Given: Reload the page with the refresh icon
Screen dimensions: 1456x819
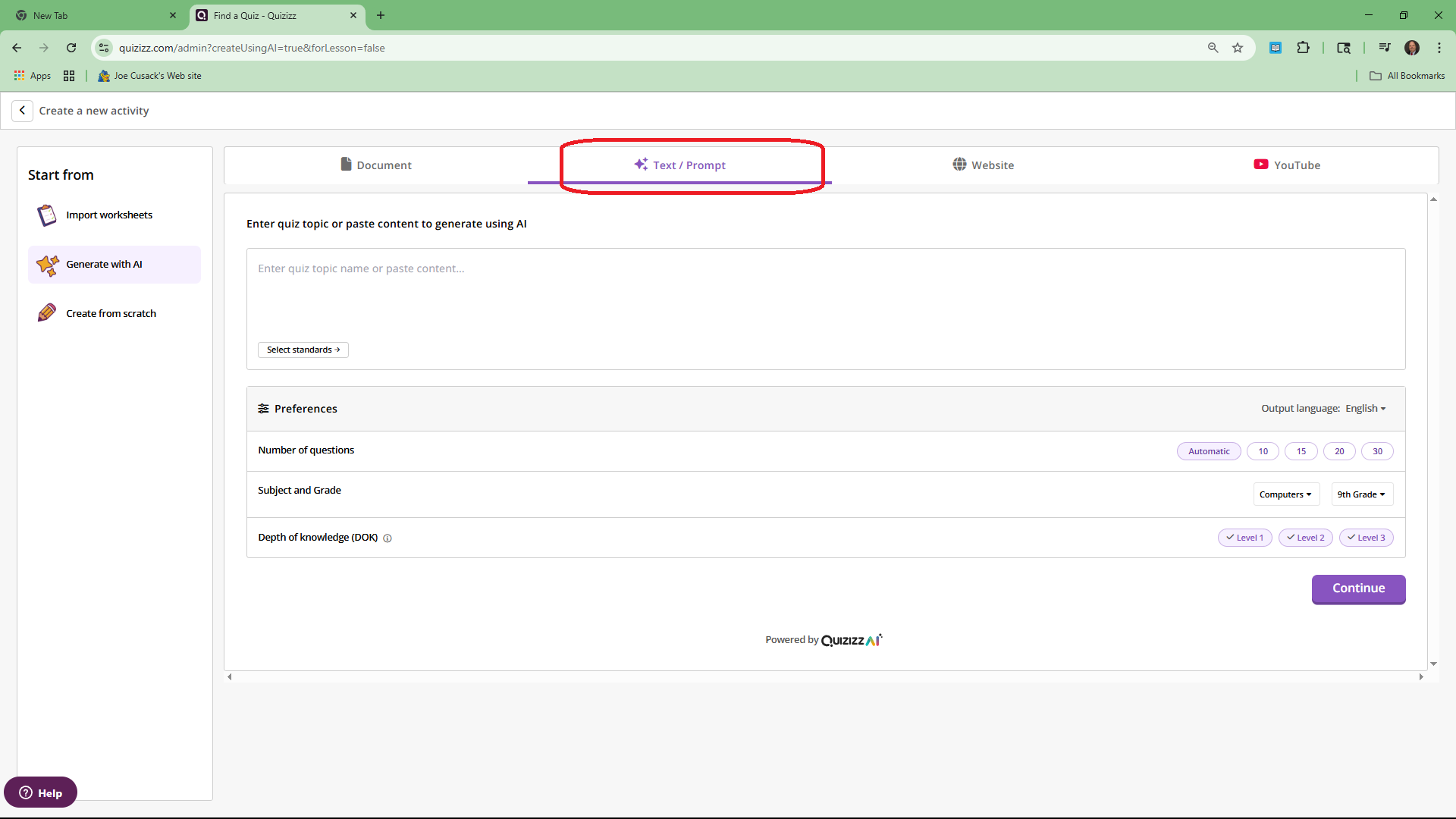Looking at the screenshot, I should [x=71, y=48].
